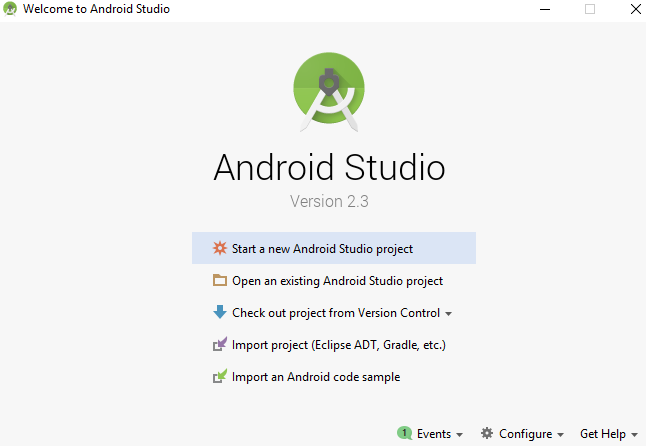
Task: Choose Import an Android code sample
Action: pyautogui.click(x=334, y=376)
